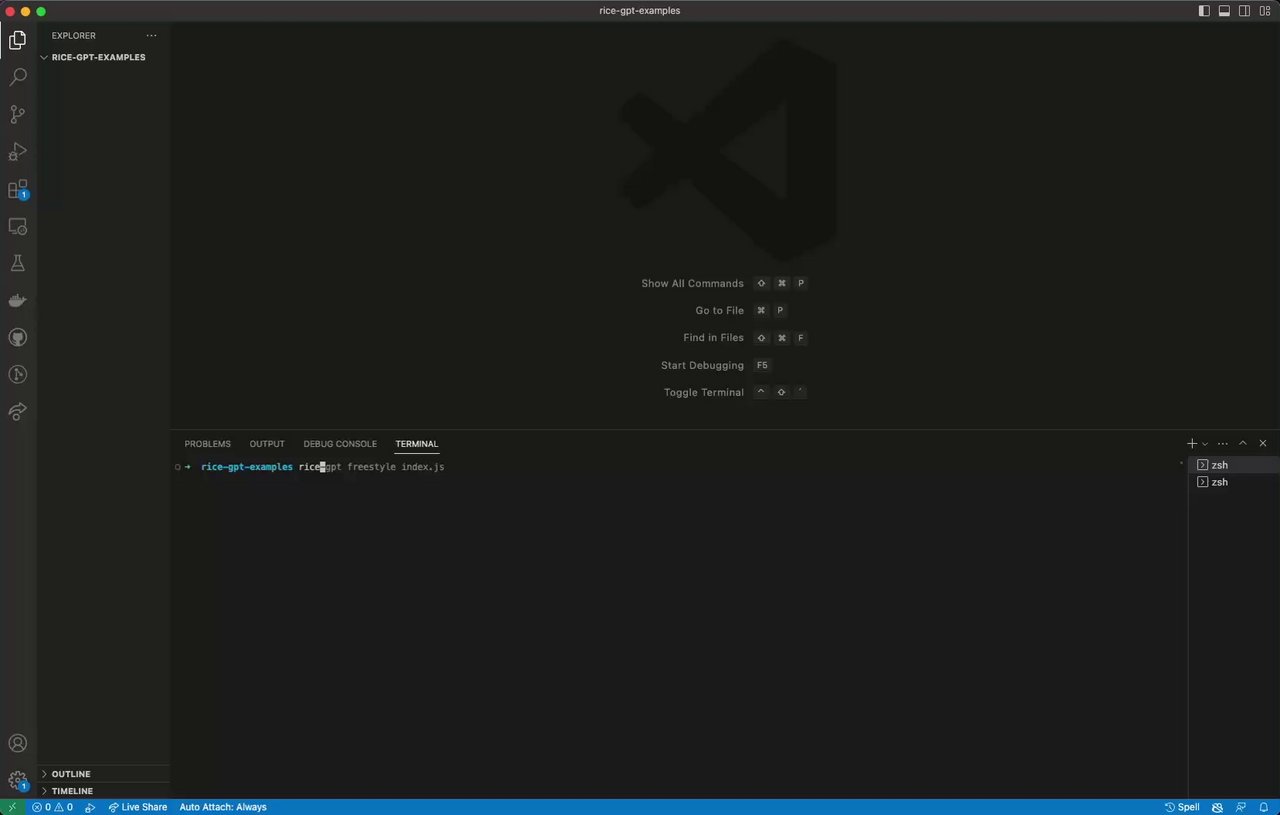1280x815 pixels.
Task: Click Auto Attach: Always status item
Action: click(x=223, y=807)
